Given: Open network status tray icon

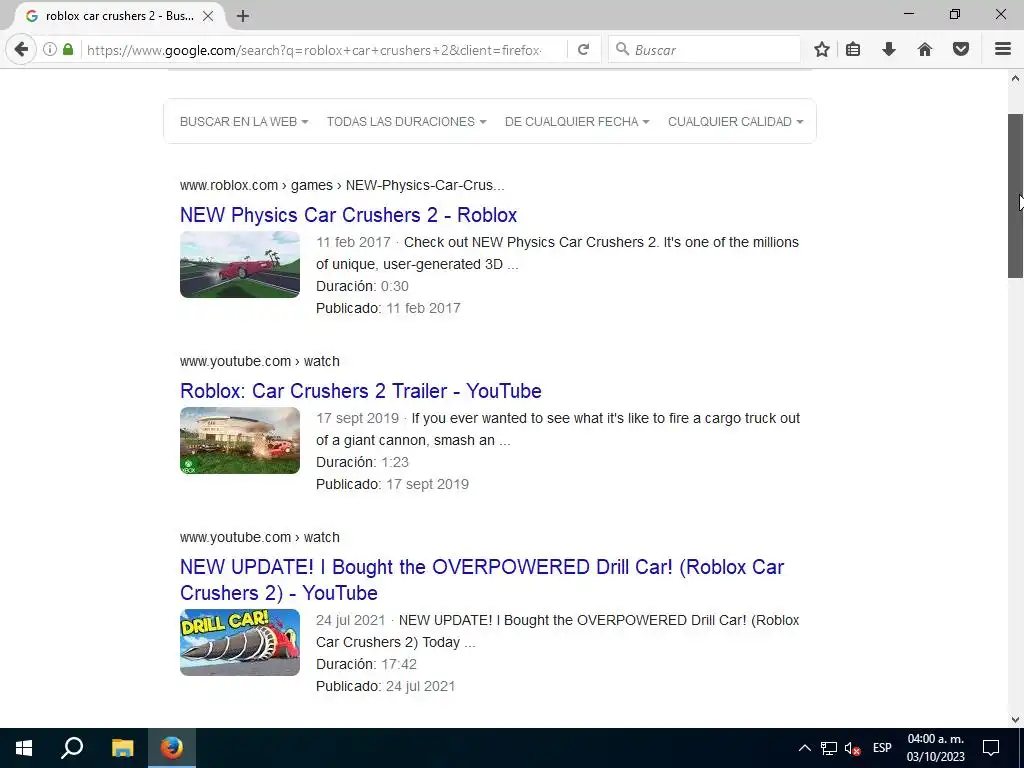Looking at the screenshot, I should point(829,748).
